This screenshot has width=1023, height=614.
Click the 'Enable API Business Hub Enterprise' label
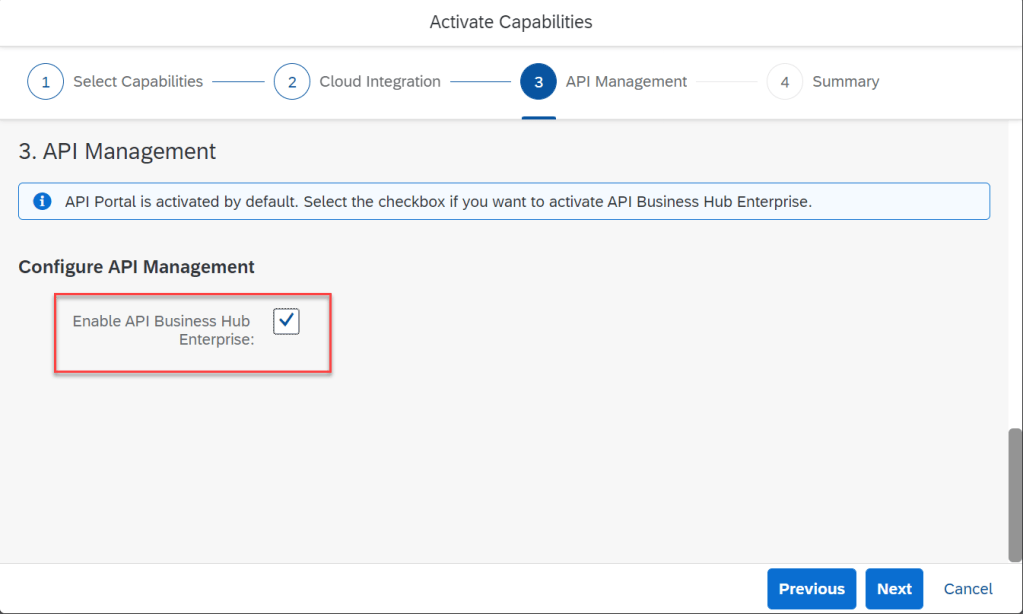pos(164,330)
